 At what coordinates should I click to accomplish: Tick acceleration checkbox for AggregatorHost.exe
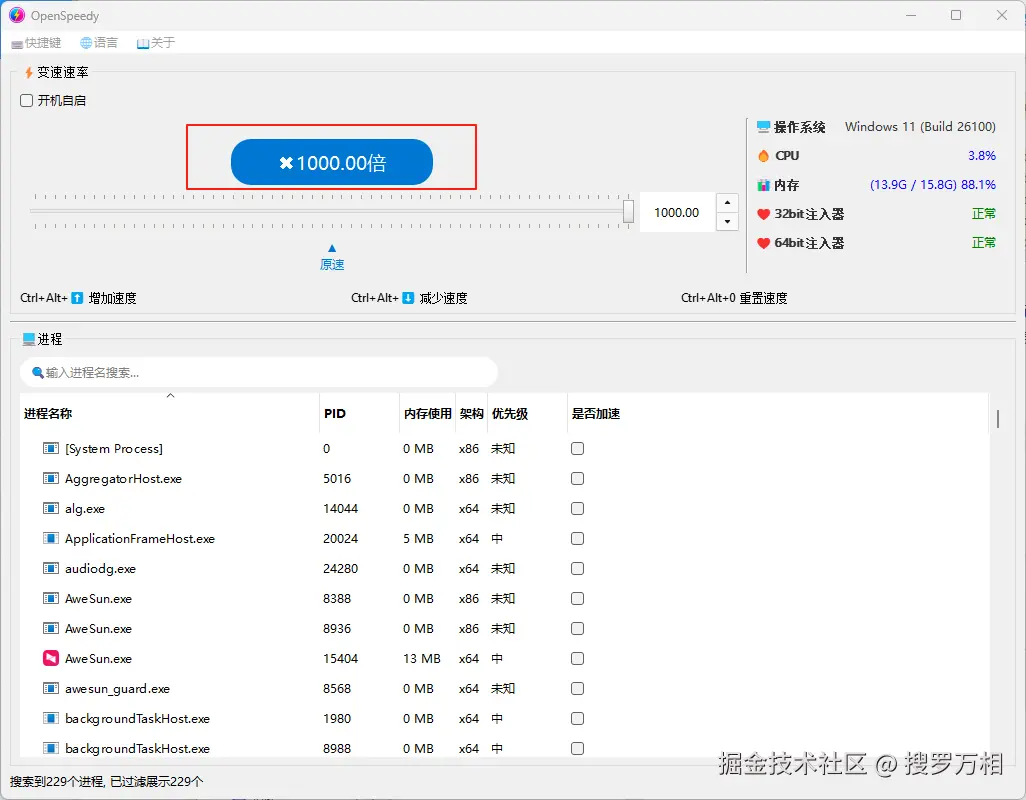pyautogui.click(x=577, y=479)
